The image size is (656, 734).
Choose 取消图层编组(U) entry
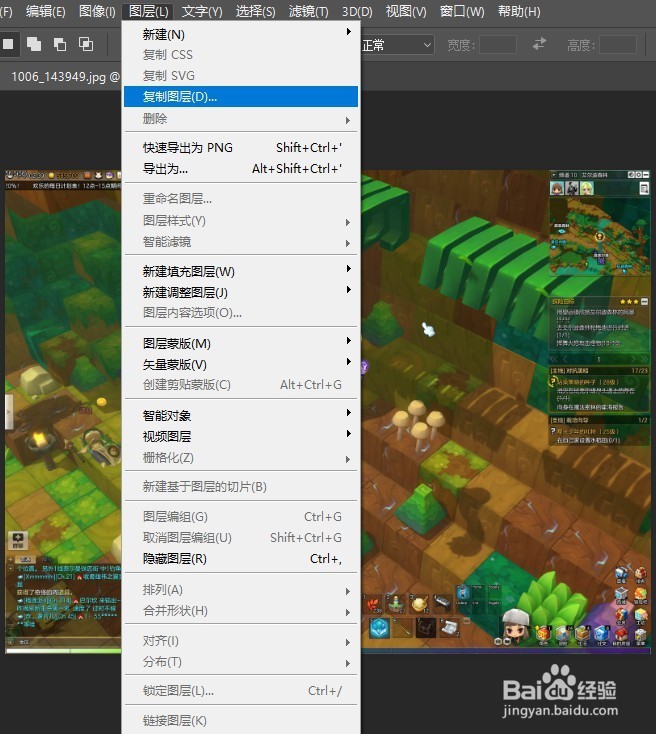pyautogui.click(x=241, y=537)
